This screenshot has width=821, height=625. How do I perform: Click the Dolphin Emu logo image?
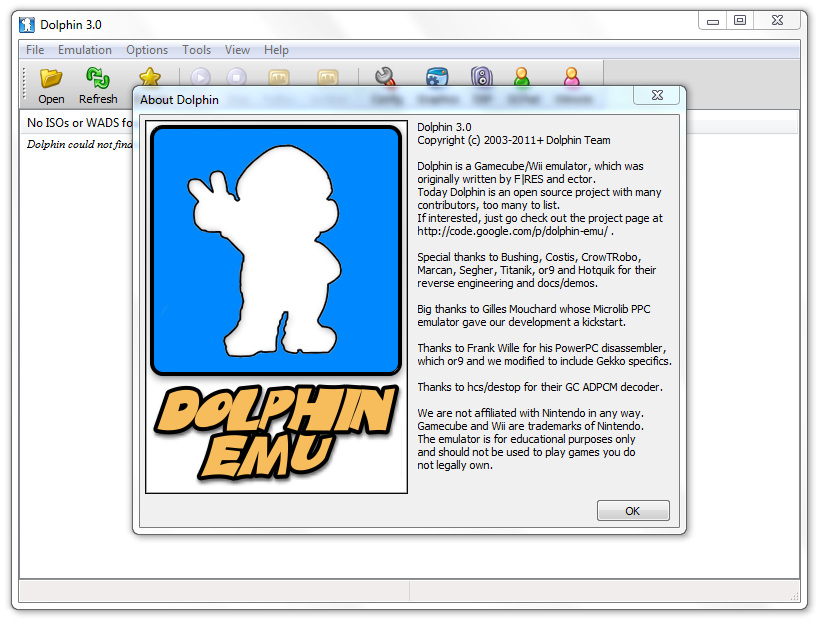coord(276,308)
